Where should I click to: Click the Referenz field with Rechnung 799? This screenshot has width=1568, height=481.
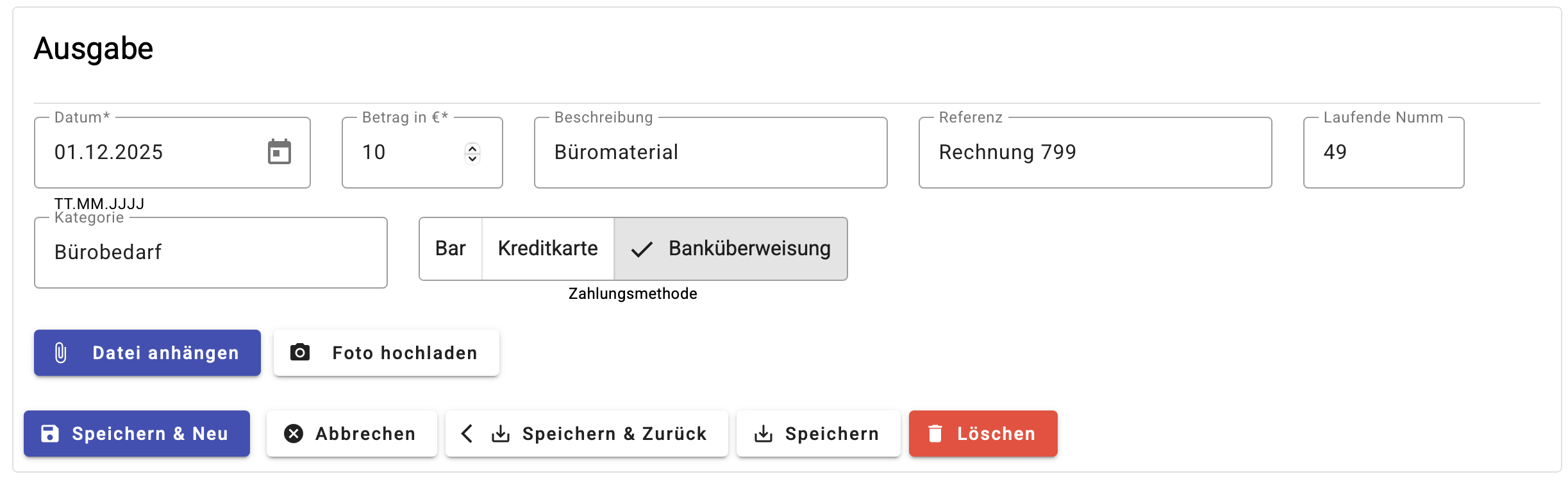[x=1095, y=152]
